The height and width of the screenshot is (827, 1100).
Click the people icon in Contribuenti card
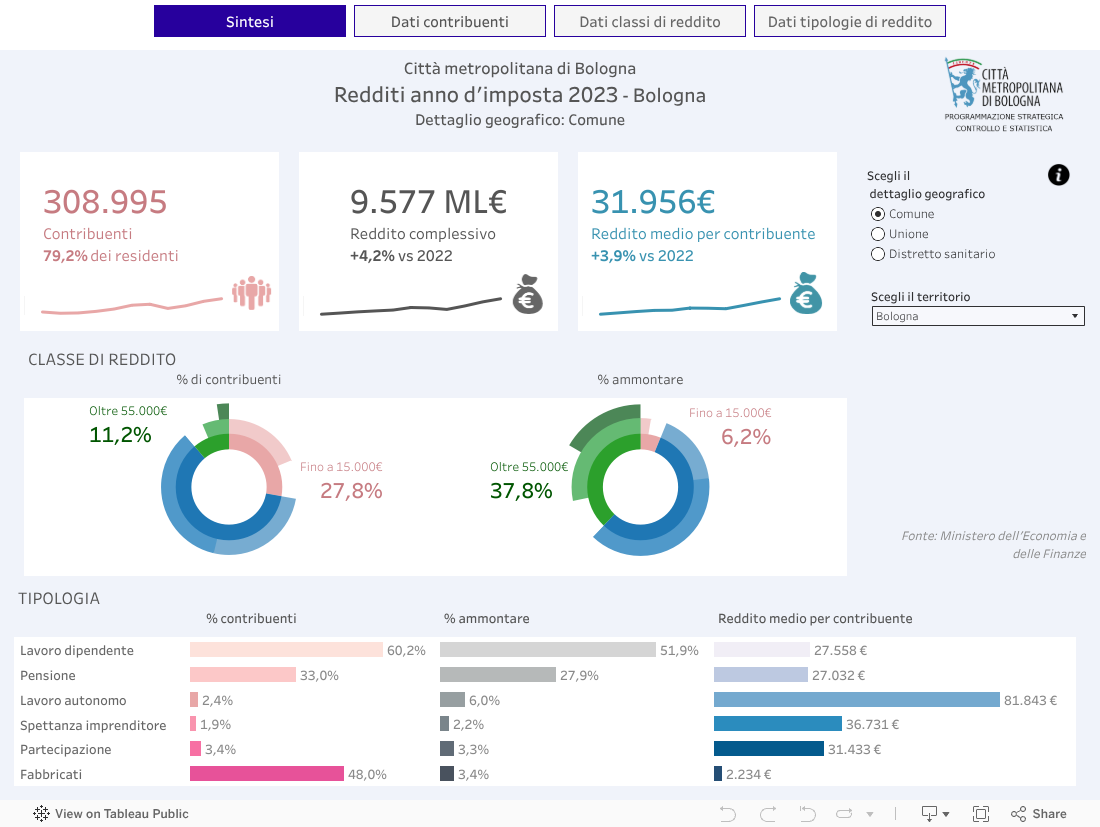click(252, 292)
